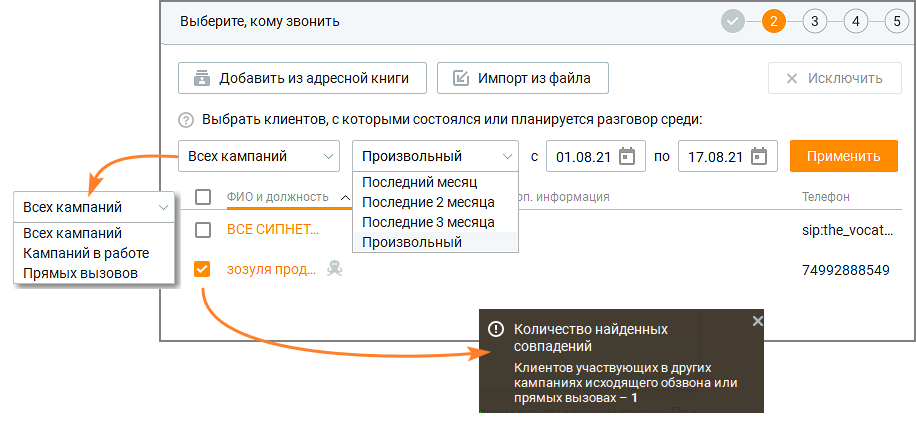Image resolution: width=916 pixels, height=426 pixels.
Task: Go to wizard step 5
Action: click(x=897, y=22)
